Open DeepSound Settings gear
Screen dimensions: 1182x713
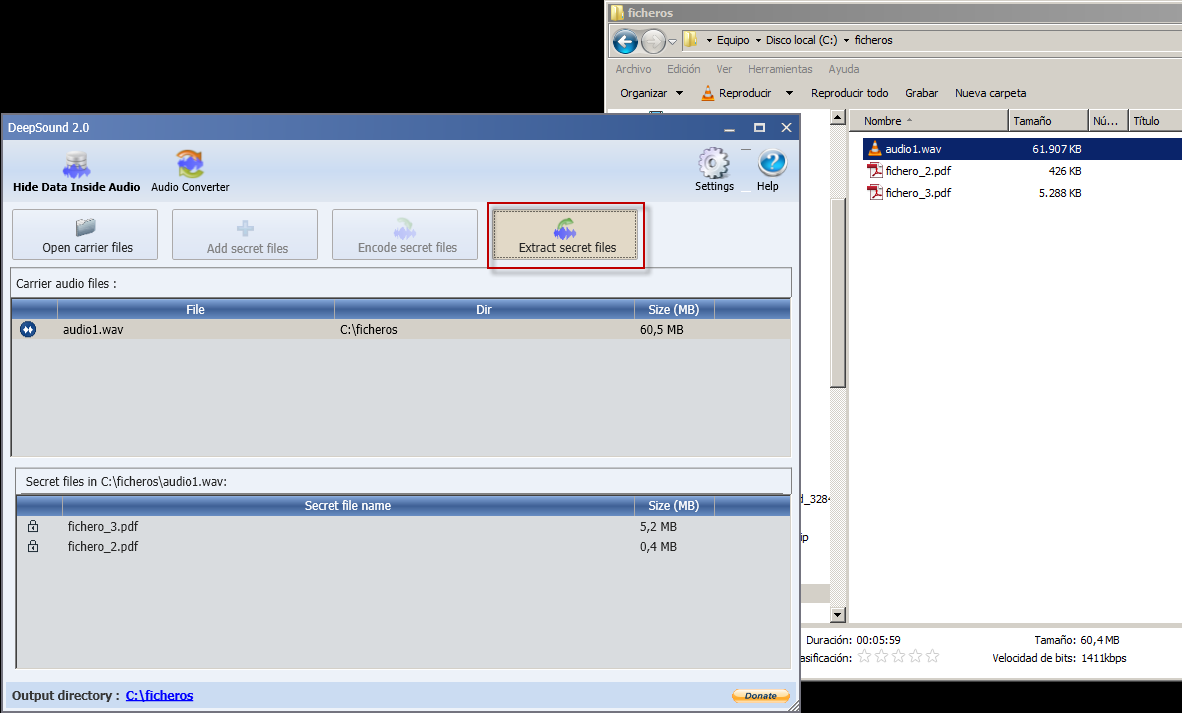(x=714, y=170)
